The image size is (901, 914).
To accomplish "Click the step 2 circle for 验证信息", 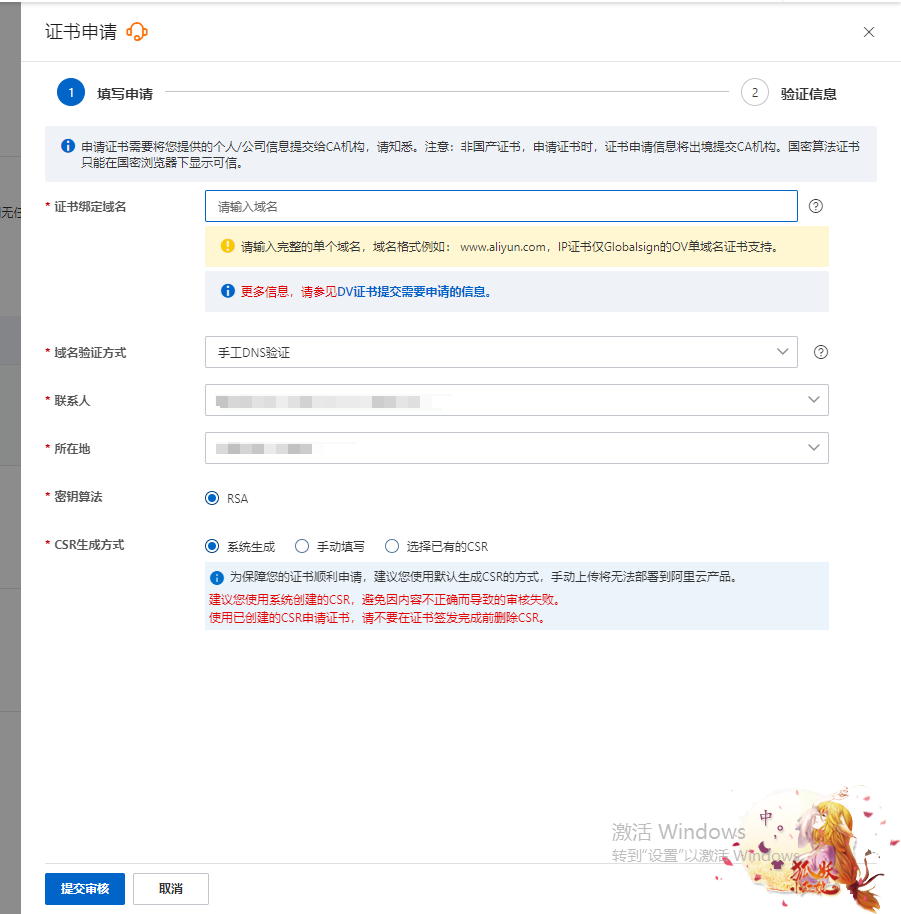I will [x=755, y=92].
